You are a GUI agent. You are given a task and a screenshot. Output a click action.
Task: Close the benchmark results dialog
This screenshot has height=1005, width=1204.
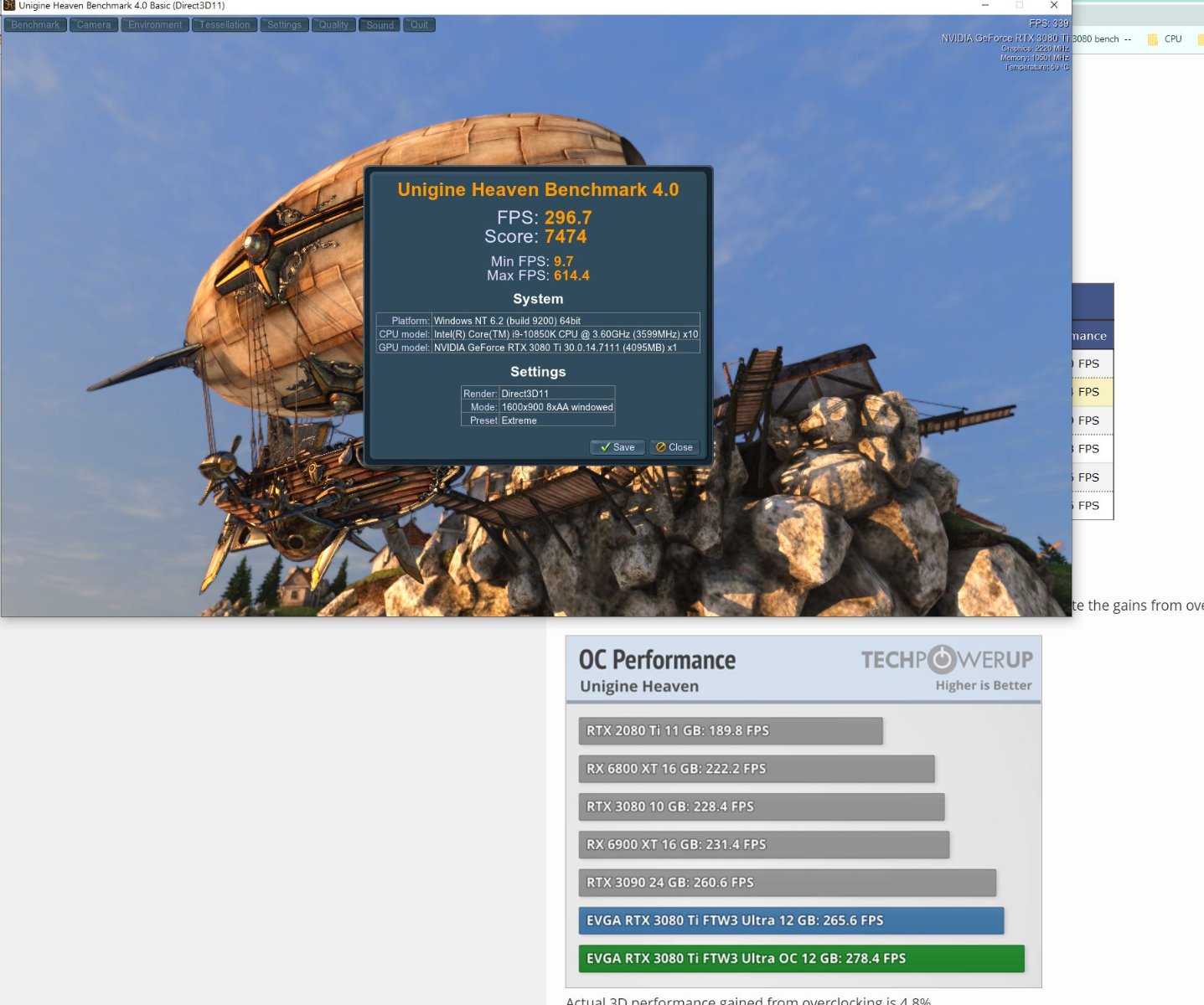[674, 447]
